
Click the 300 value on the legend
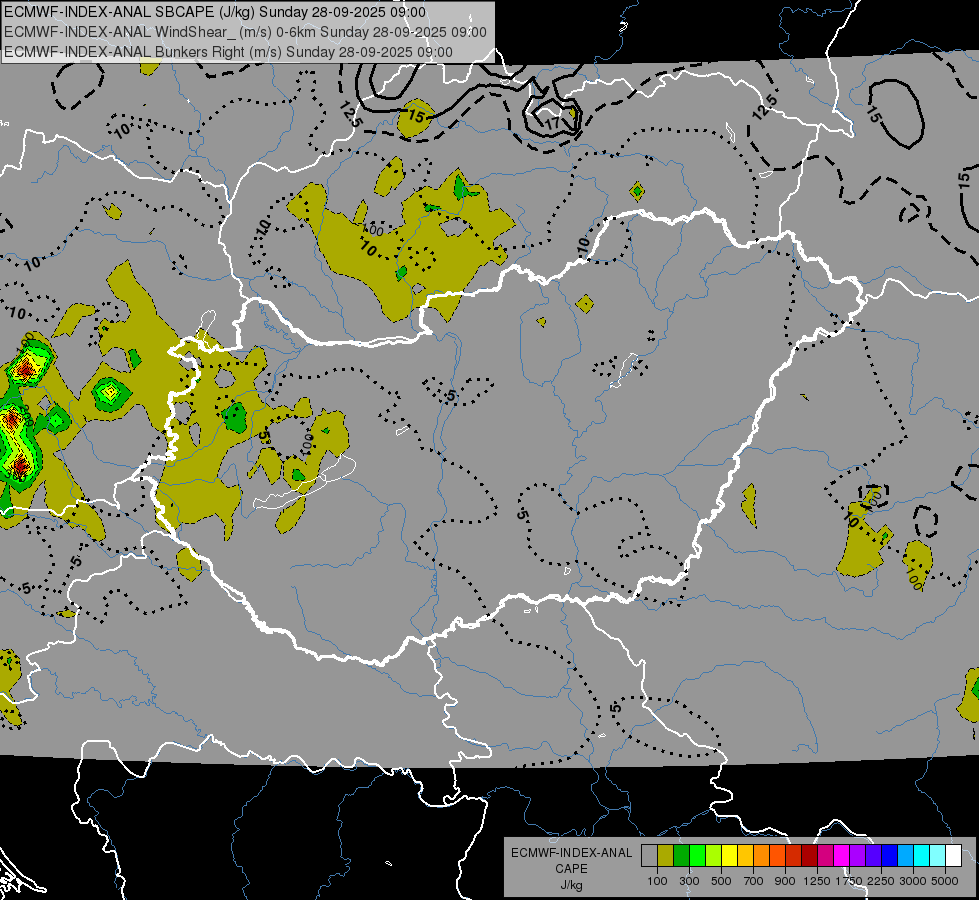coord(689,881)
